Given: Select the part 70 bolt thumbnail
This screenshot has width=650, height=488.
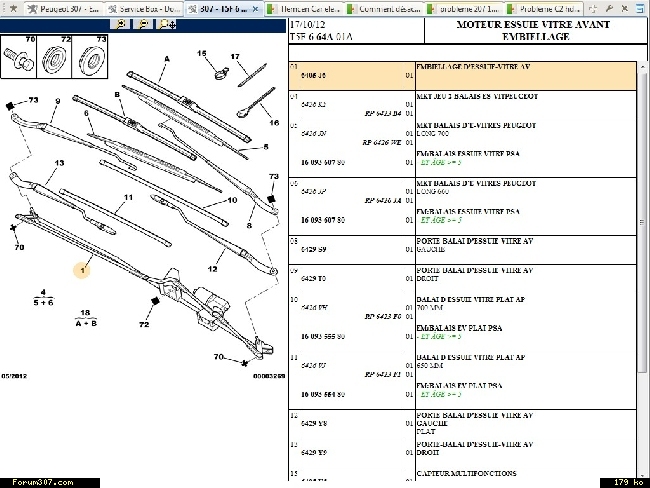Looking at the screenshot, I should 19,57.
